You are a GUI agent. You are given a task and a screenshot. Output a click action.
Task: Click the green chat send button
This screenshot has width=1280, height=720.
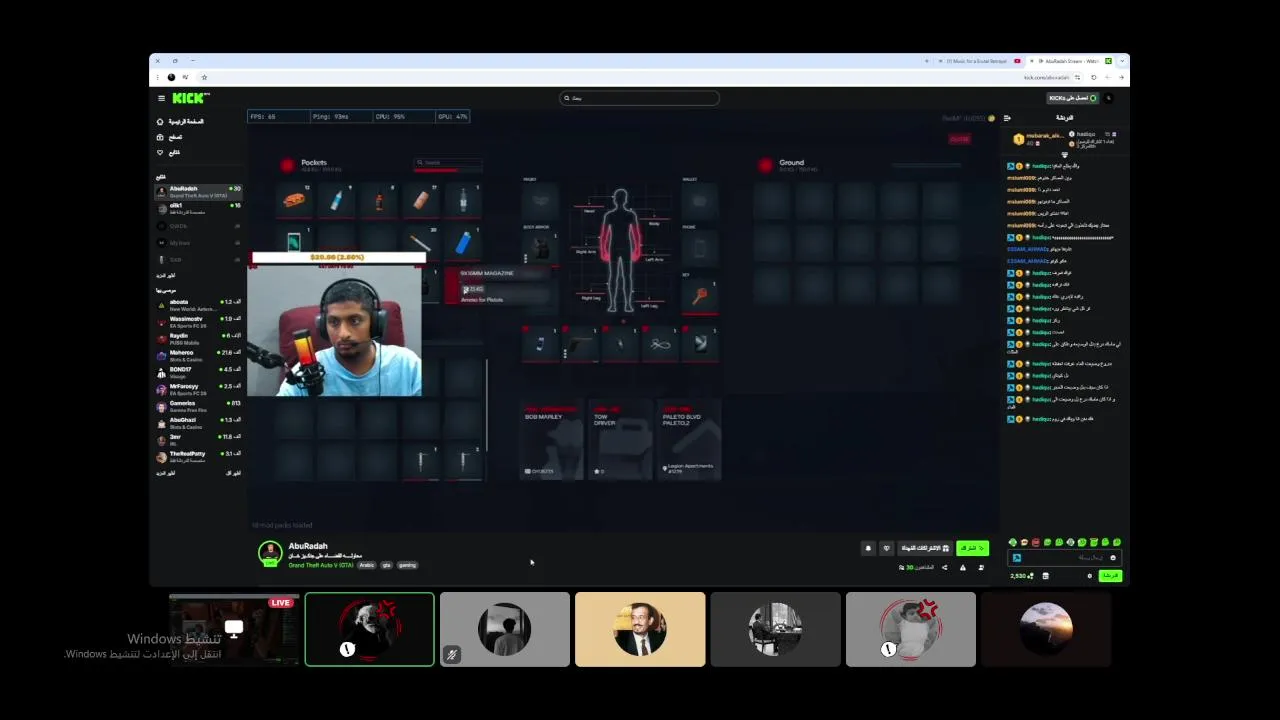(x=1110, y=576)
